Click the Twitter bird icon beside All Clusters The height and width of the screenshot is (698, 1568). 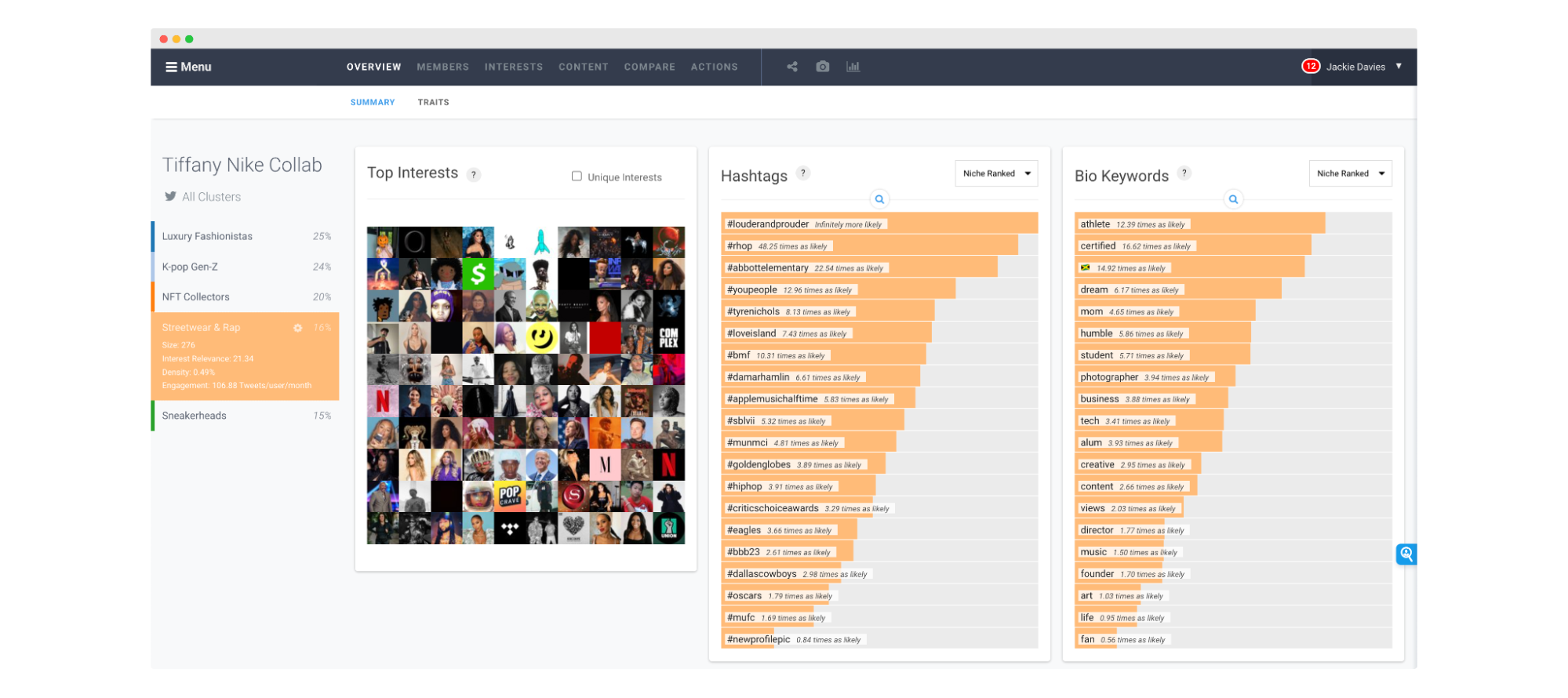(x=170, y=196)
